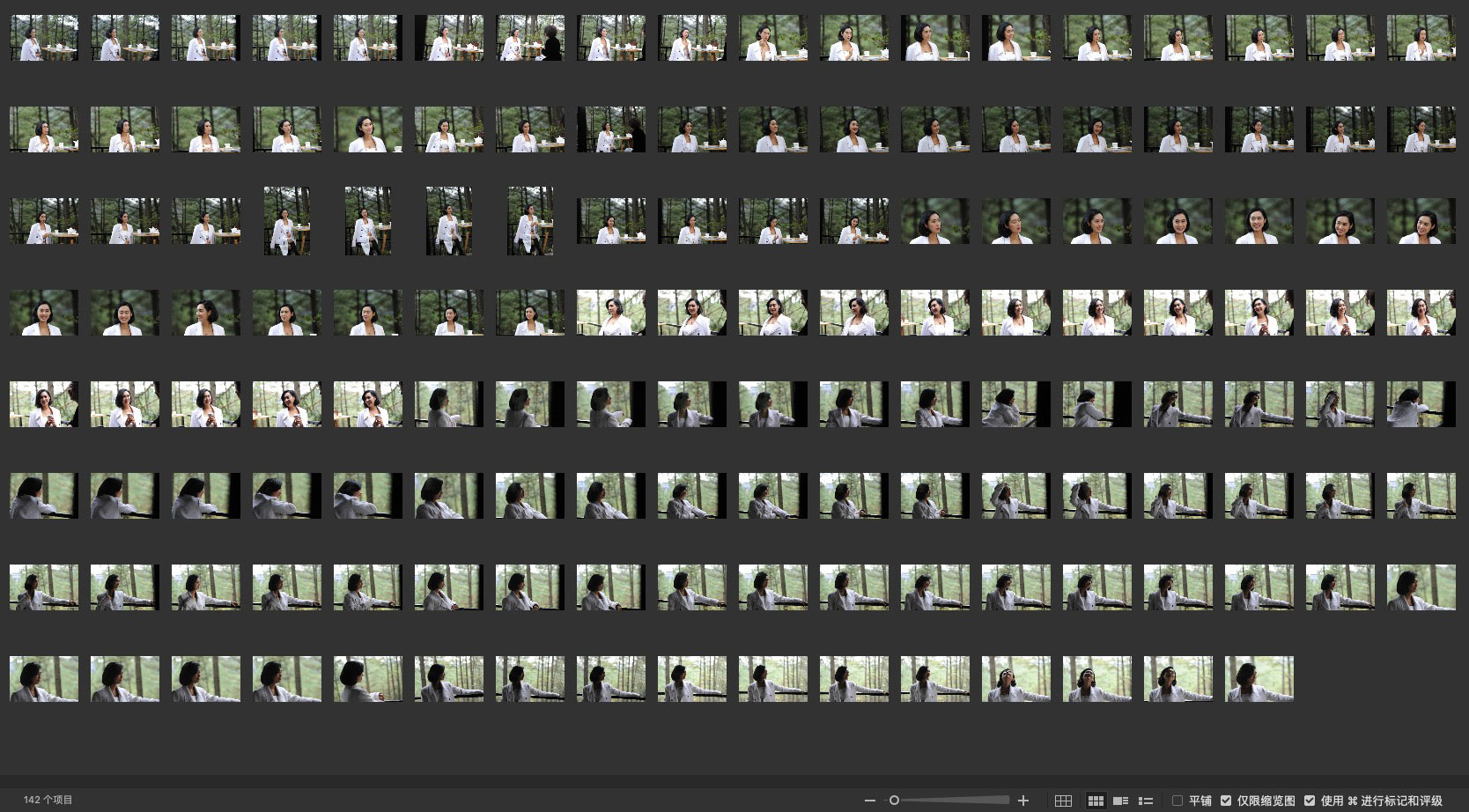Select the first thumbnail in the top row
This screenshot has width=1469, height=812.
pos(44,38)
